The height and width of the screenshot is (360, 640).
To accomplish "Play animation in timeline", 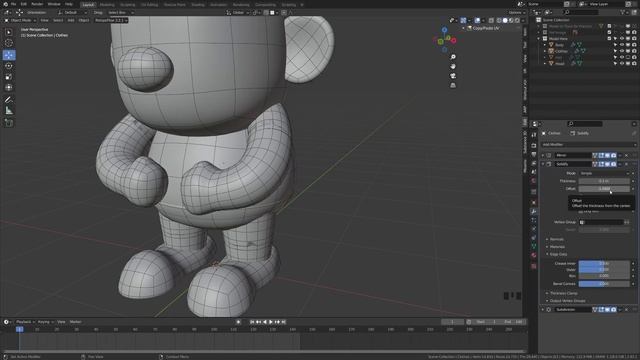I will pos(271,322).
